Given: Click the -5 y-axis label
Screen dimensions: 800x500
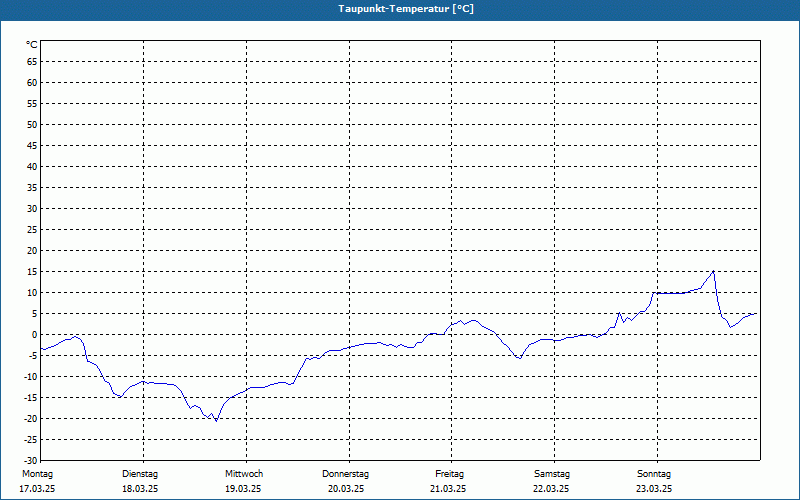Looking at the screenshot, I should [x=33, y=356].
